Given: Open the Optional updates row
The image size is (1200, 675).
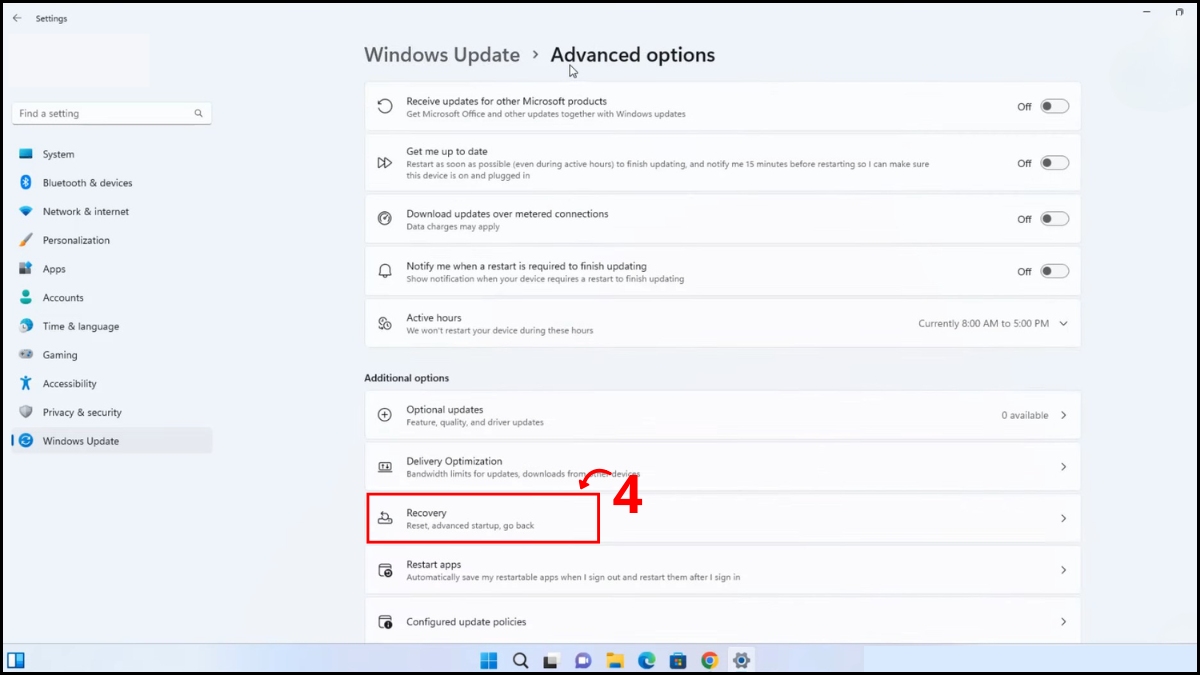Looking at the screenshot, I should 723,415.
